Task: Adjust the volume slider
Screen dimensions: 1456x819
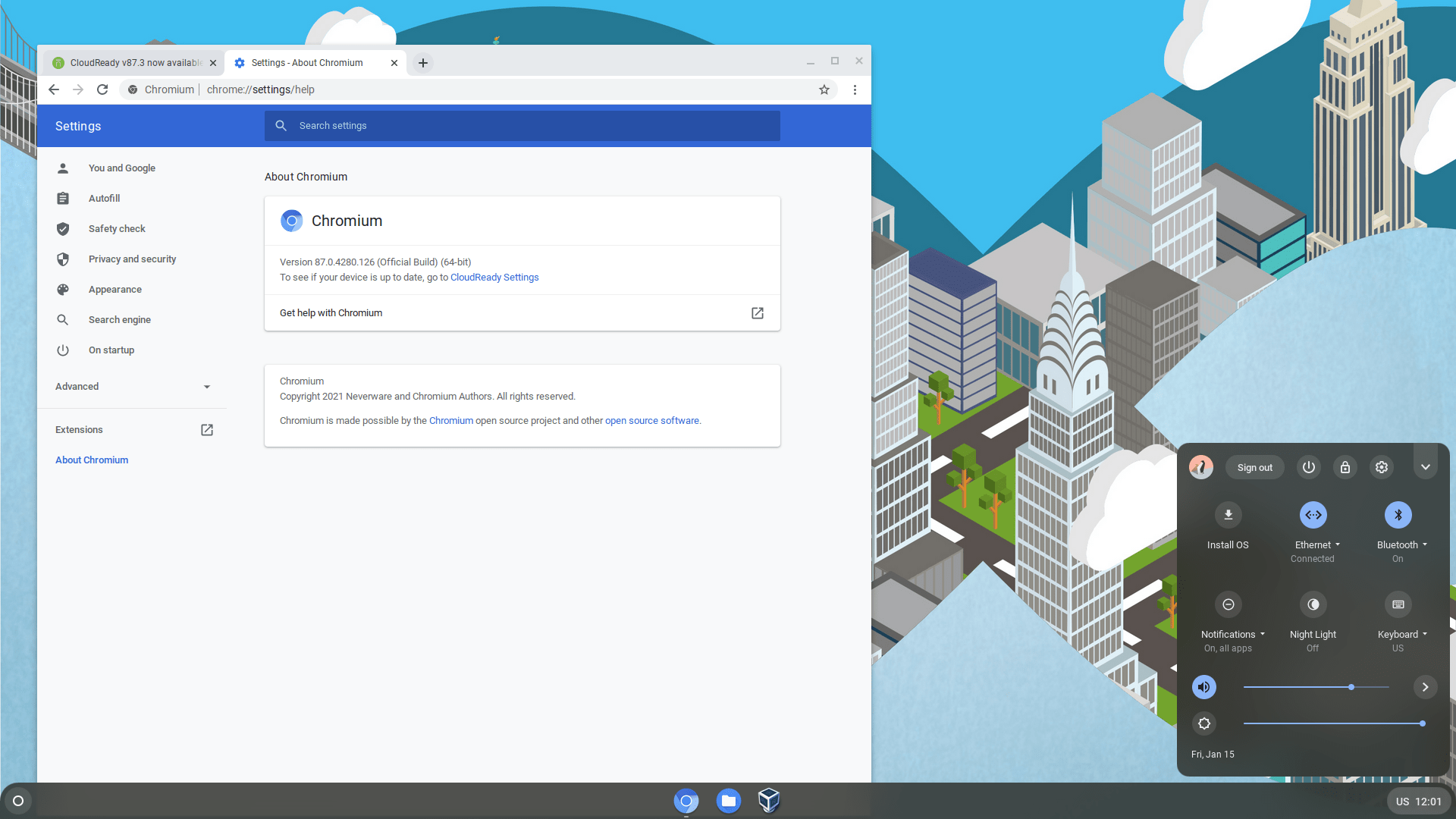Action: click(1316, 687)
